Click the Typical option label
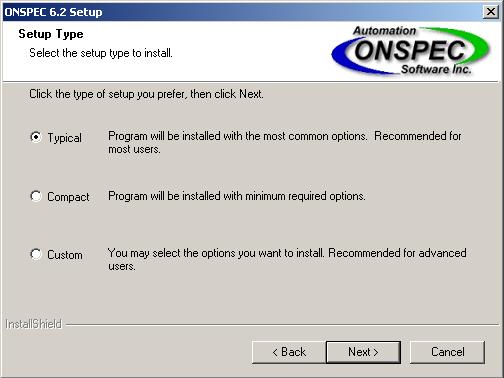The height and width of the screenshot is (378, 504). coord(64,138)
